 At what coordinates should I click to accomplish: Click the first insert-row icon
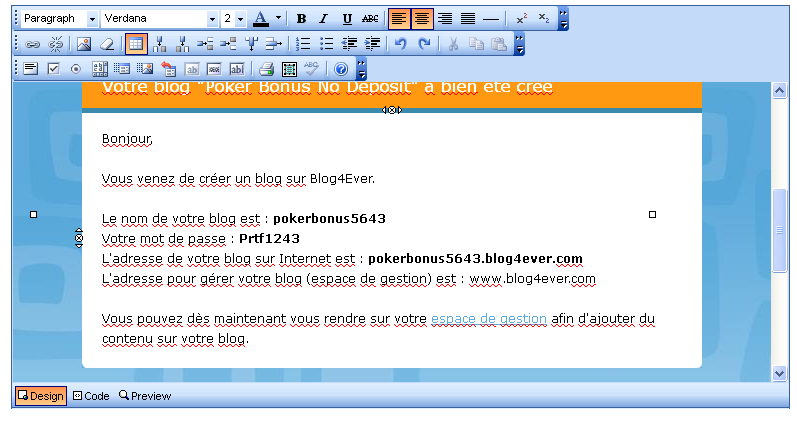point(205,44)
